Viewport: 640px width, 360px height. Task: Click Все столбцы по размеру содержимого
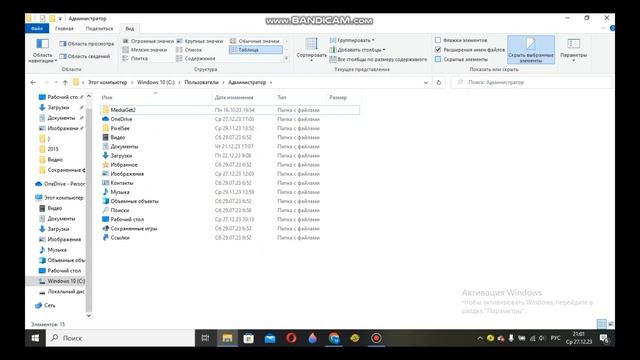coord(378,60)
